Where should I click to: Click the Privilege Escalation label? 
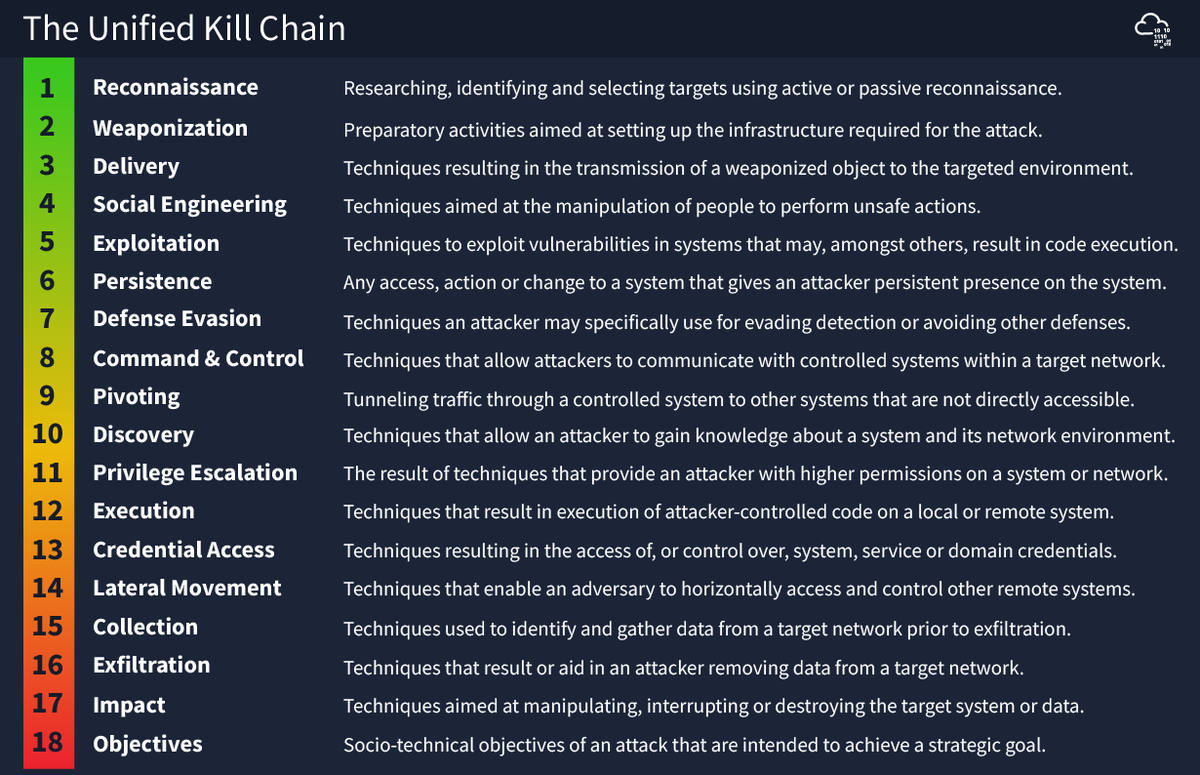195,473
